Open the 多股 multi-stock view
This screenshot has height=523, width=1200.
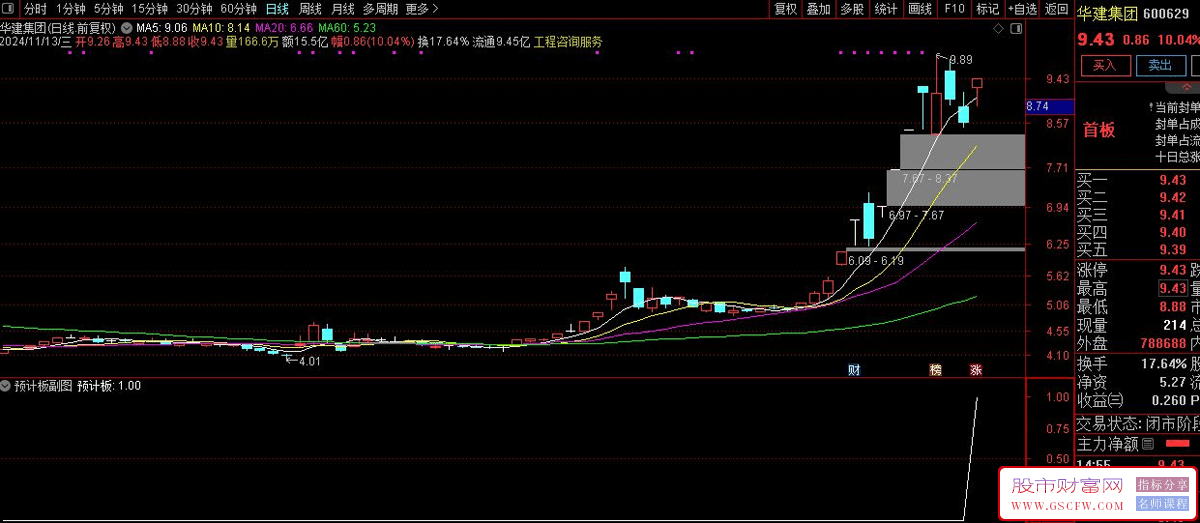[x=852, y=9]
